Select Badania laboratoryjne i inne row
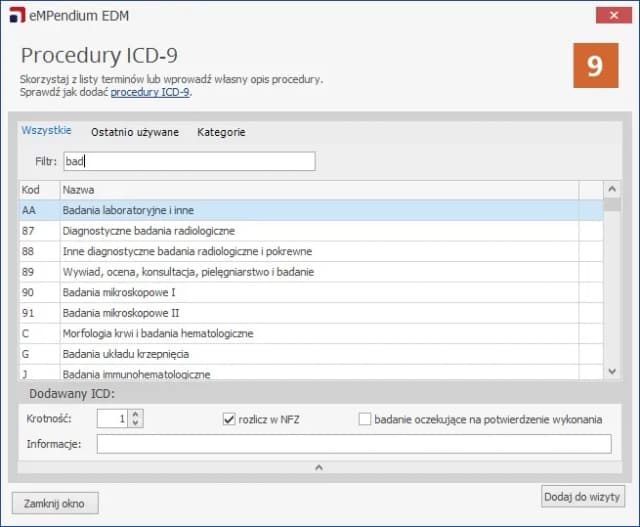640x527 pixels. click(300, 210)
